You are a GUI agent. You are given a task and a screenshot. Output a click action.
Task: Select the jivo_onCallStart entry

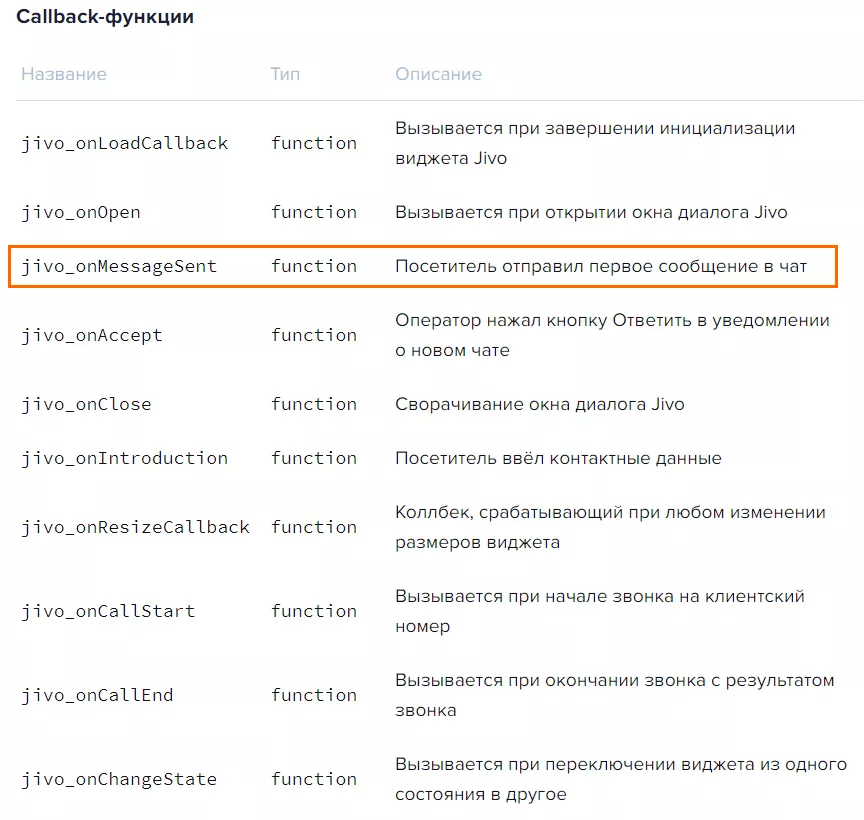point(108,612)
